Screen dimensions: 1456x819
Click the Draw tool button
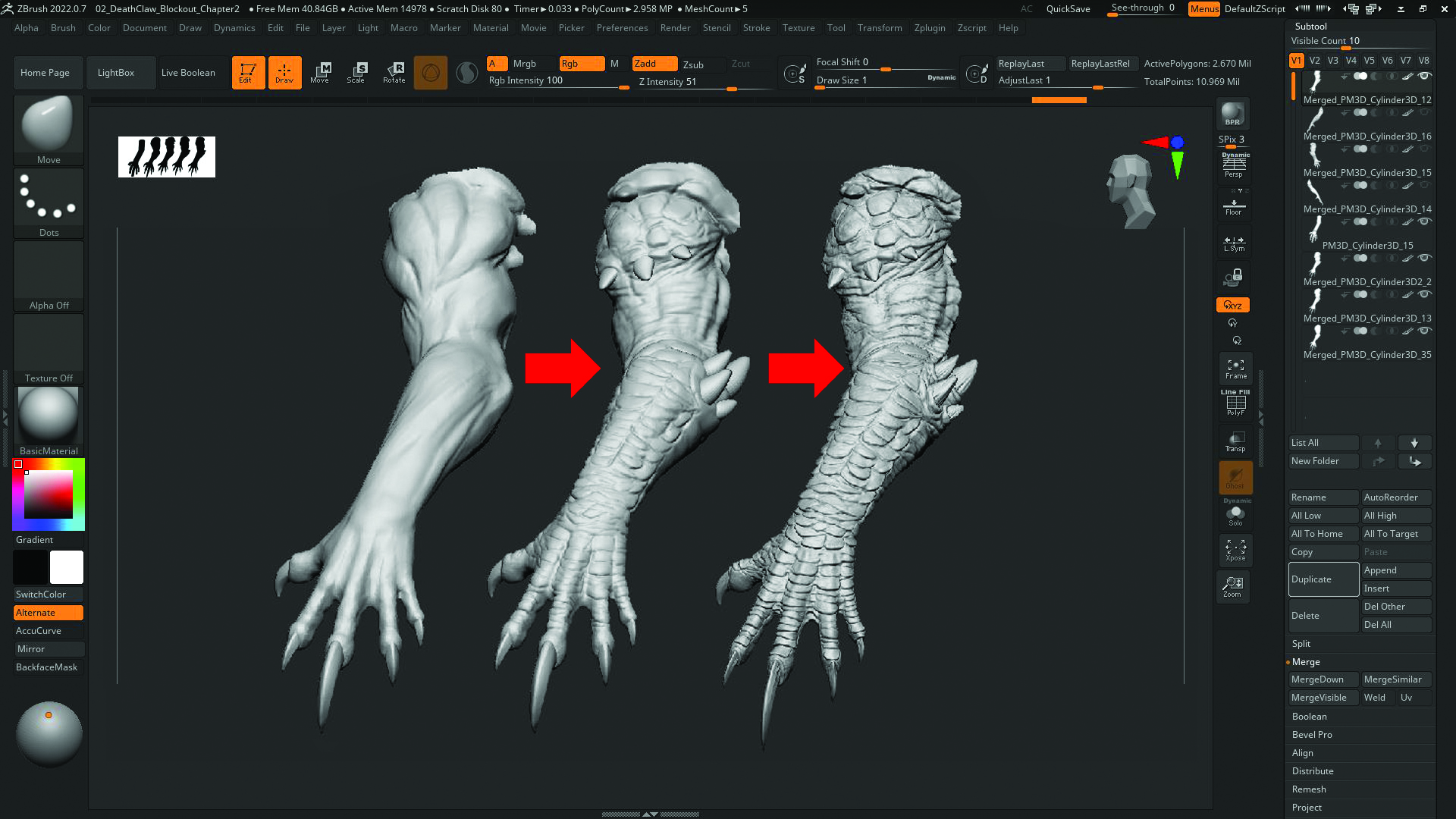pyautogui.click(x=284, y=72)
